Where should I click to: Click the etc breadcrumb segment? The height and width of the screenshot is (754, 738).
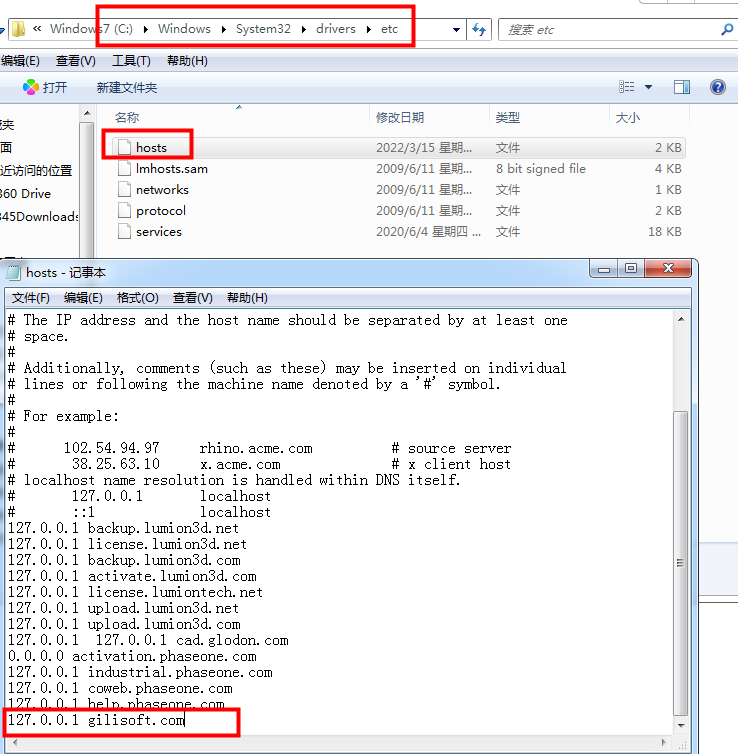389,29
